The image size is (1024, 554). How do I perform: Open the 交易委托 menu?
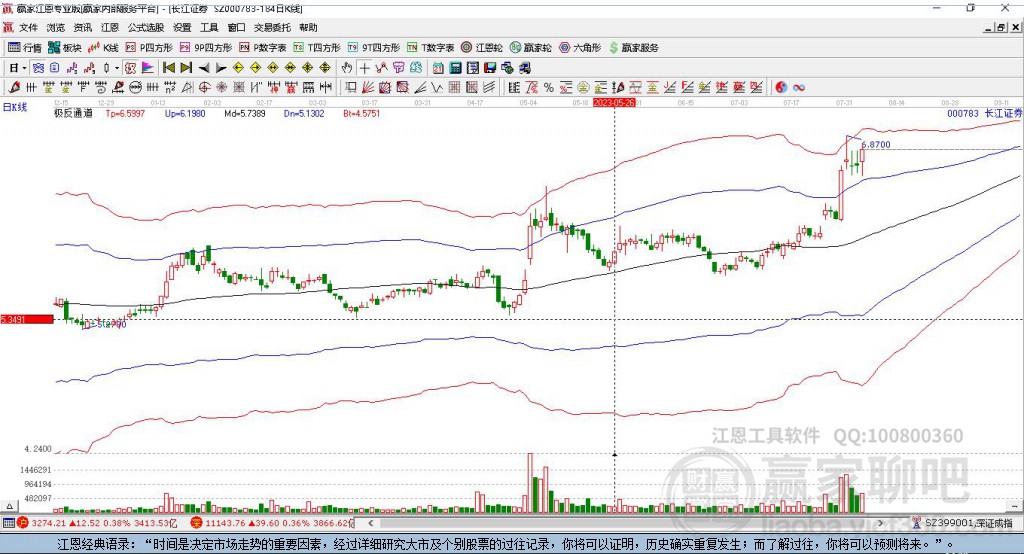tap(272, 27)
